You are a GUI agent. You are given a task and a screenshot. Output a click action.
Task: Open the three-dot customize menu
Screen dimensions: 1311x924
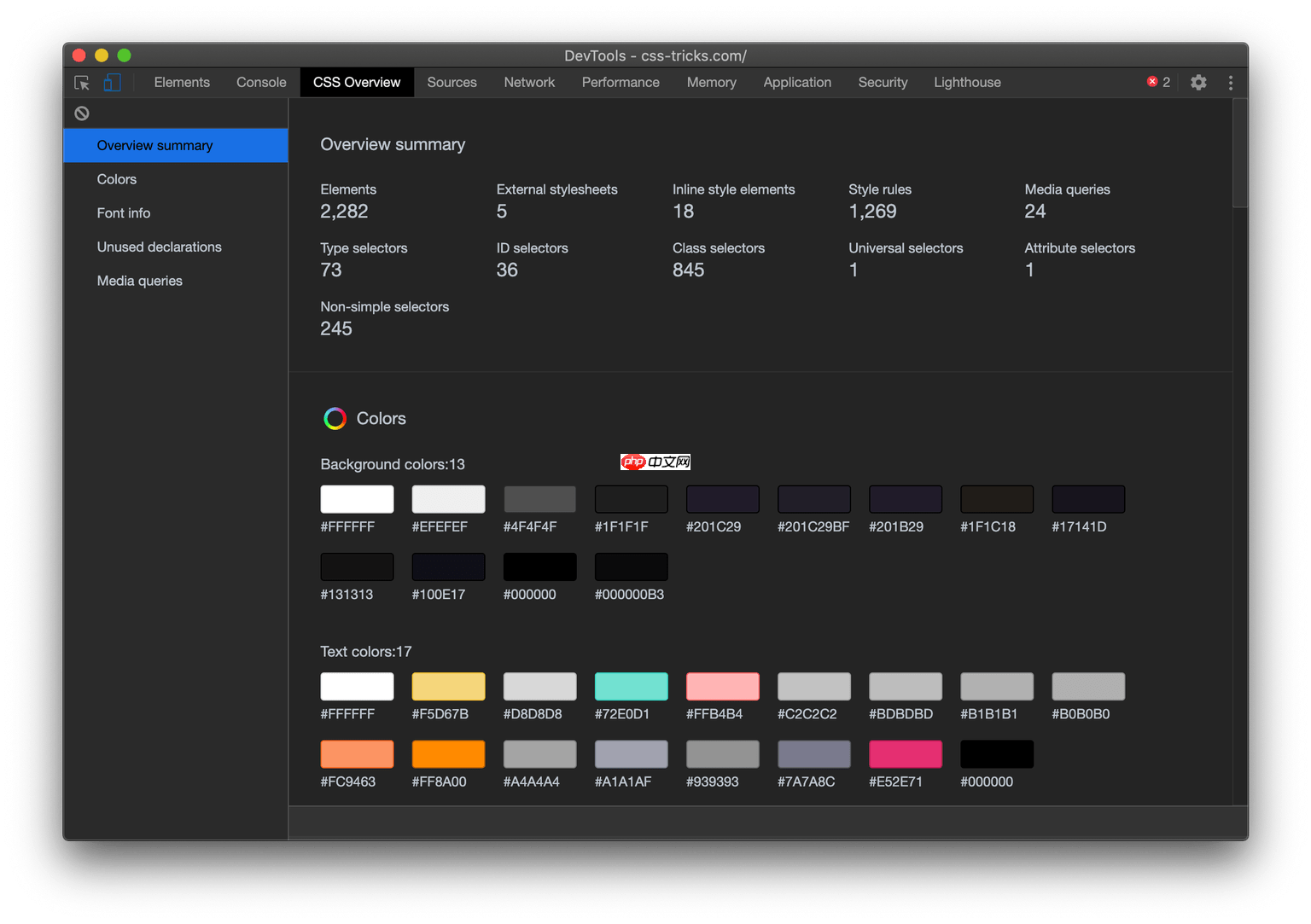point(1230,83)
